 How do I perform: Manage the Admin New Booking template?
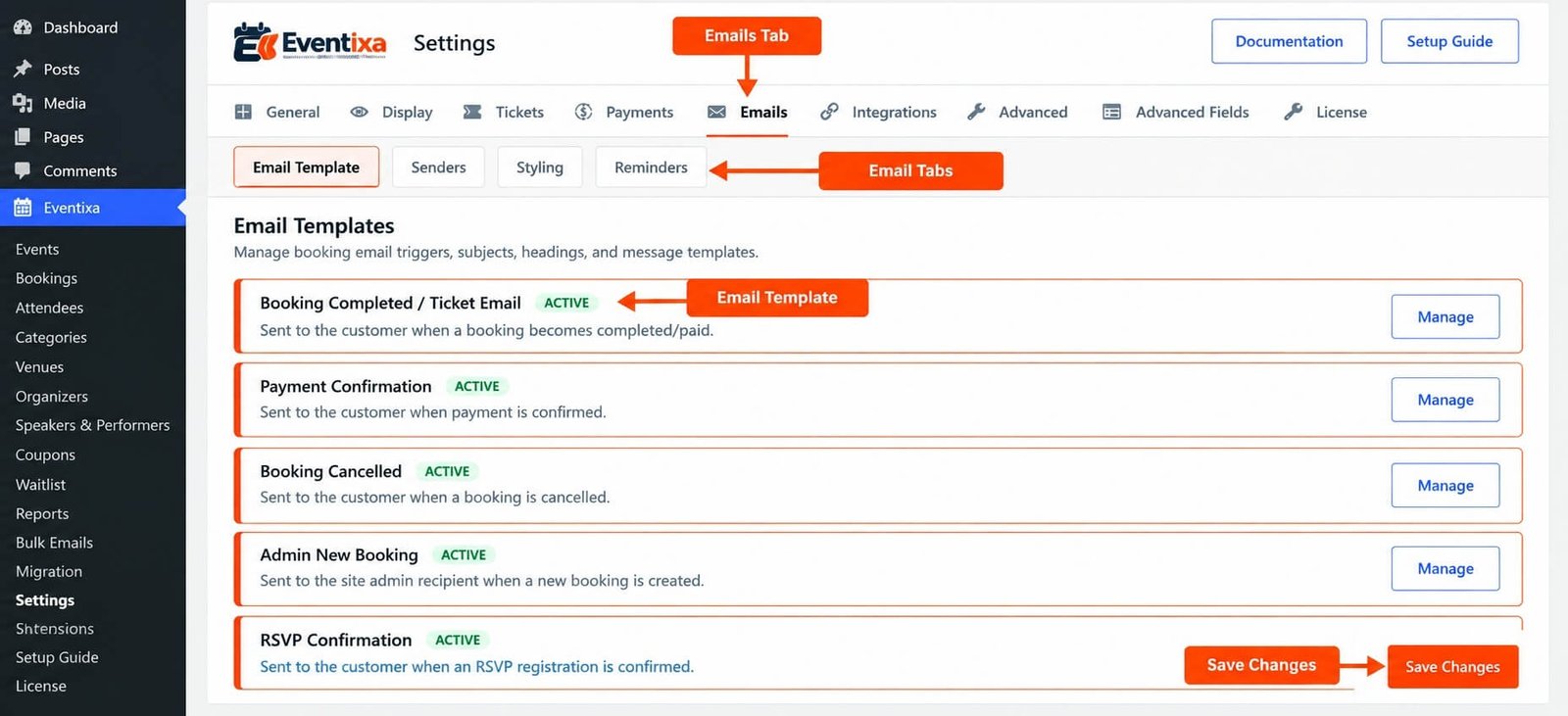click(x=1445, y=568)
